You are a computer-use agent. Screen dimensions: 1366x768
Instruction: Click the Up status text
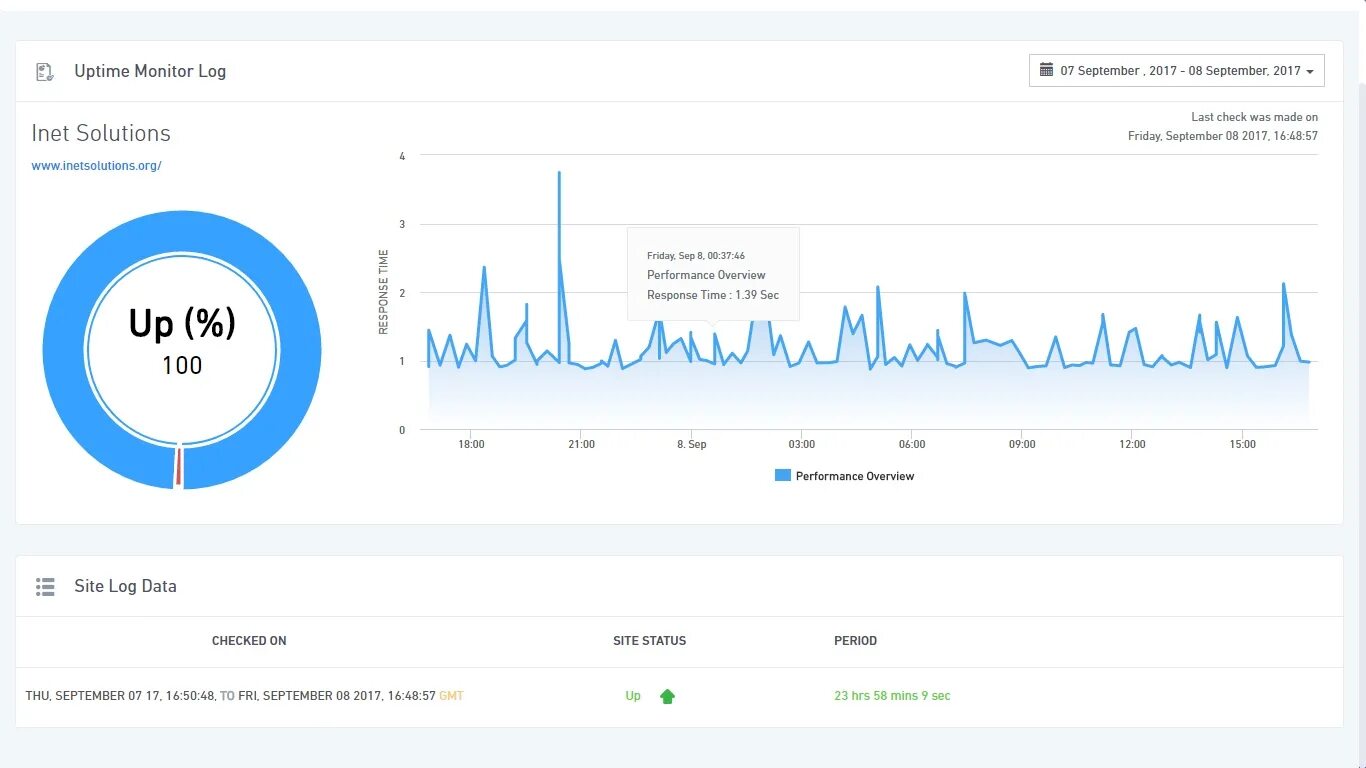(633, 696)
